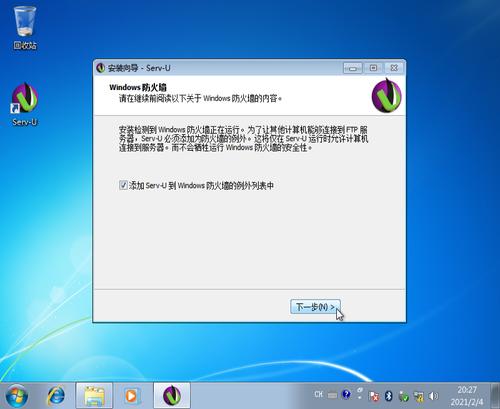Click the green device tray icon

pyautogui.click(x=404, y=396)
